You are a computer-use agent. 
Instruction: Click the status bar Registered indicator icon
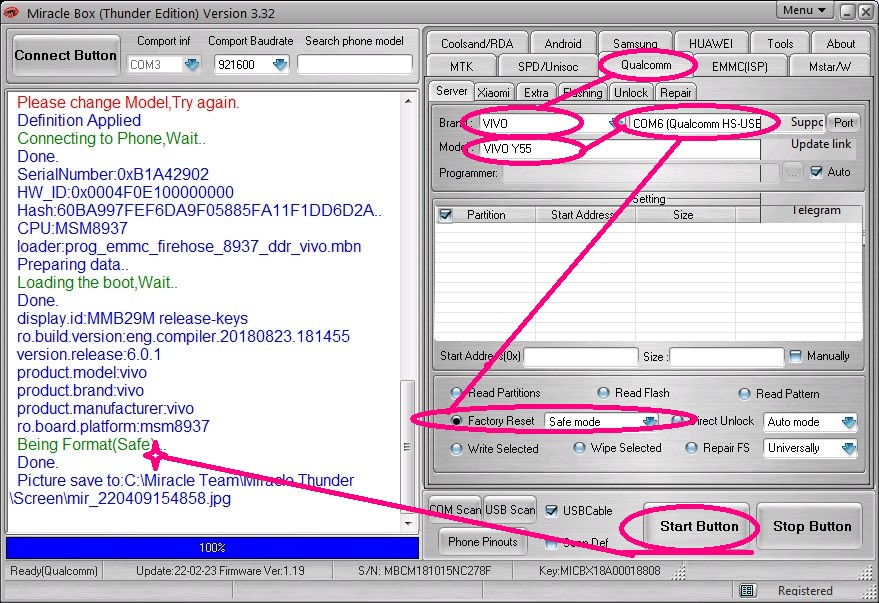pos(747,590)
